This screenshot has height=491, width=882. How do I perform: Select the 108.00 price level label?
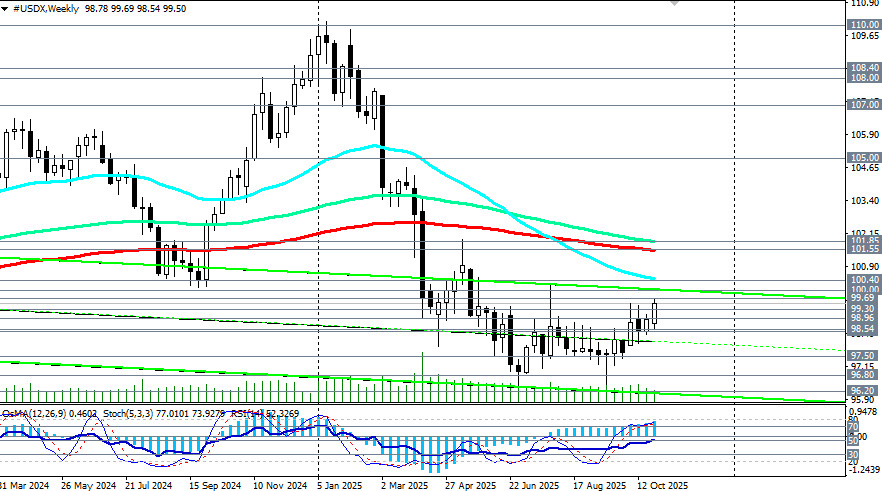(864, 78)
